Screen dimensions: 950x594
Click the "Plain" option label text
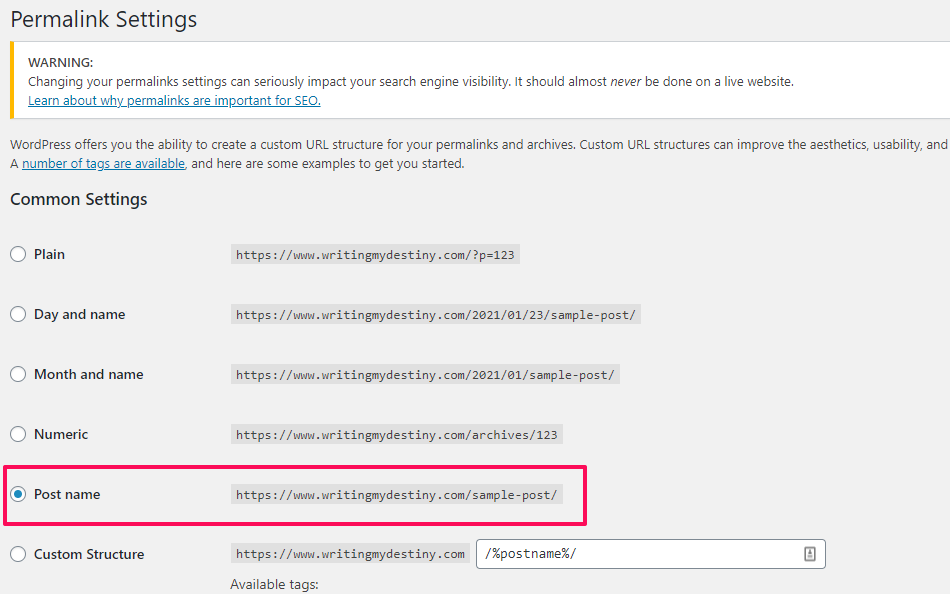[x=49, y=254]
